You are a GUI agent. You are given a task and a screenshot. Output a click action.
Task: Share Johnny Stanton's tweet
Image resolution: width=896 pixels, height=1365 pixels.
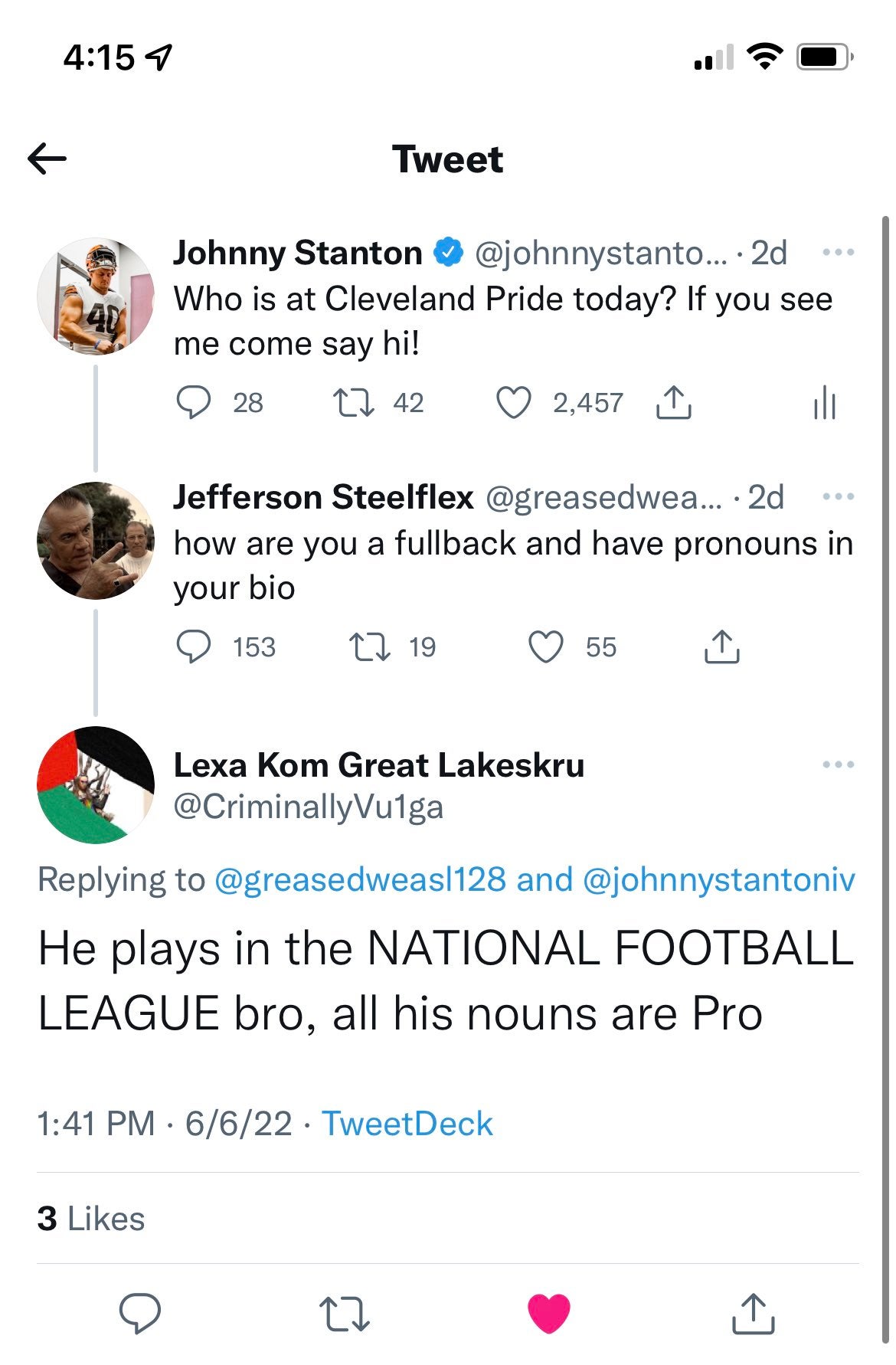click(x=673, y=403)
